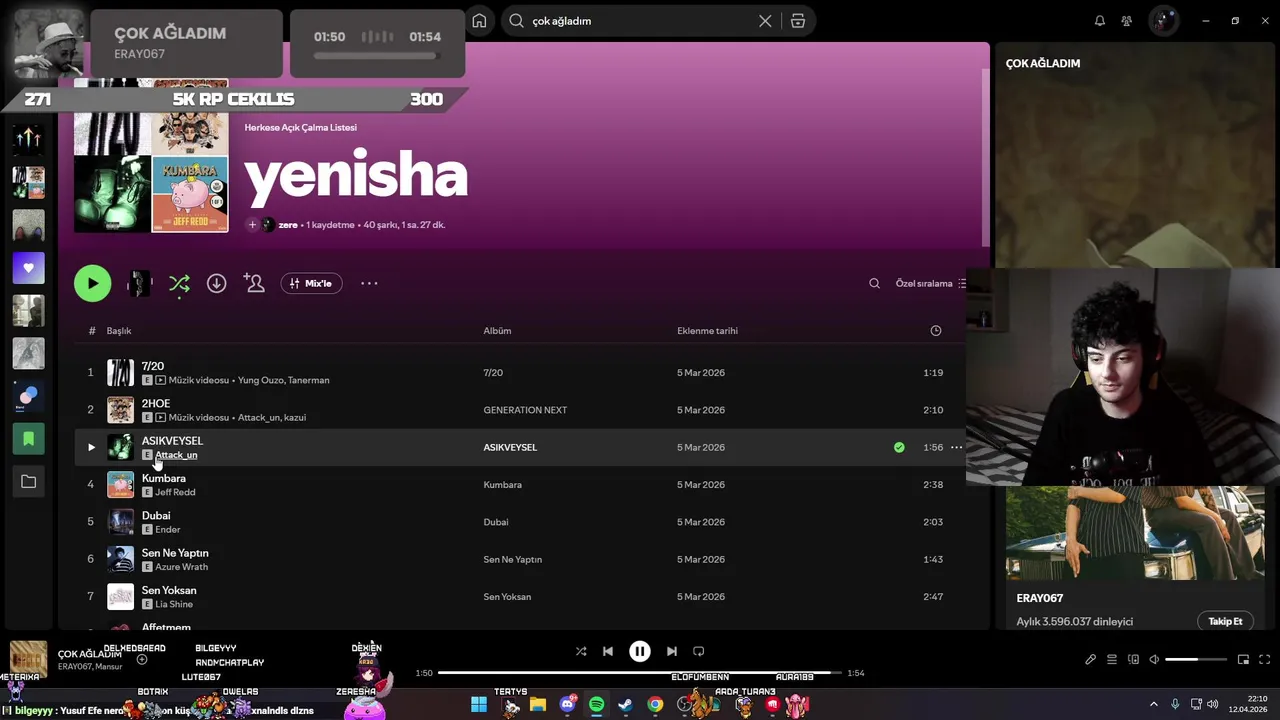Open more options for ASIKVEYSEL row

click(956, 447)
